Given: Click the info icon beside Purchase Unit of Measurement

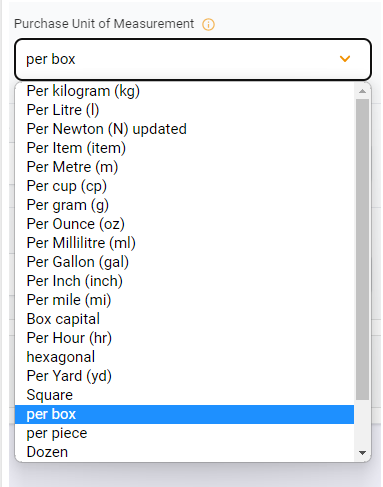Looking at the screenshot, I should 208,24.
